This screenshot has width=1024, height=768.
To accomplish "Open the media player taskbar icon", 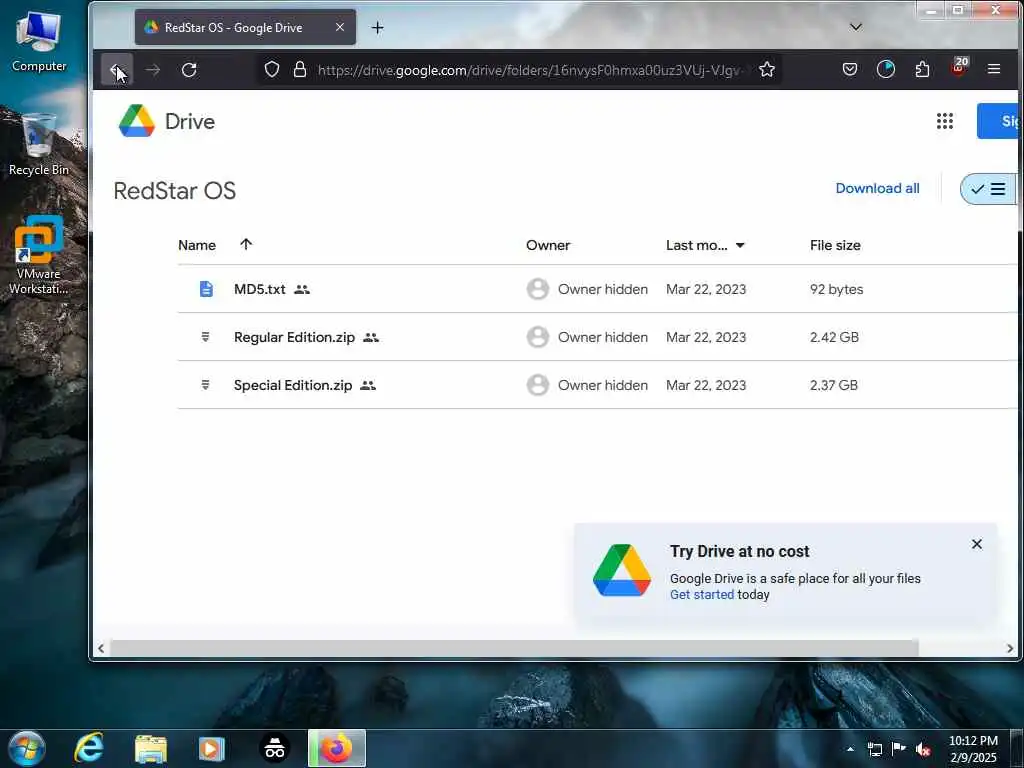I will pos(211,748).
